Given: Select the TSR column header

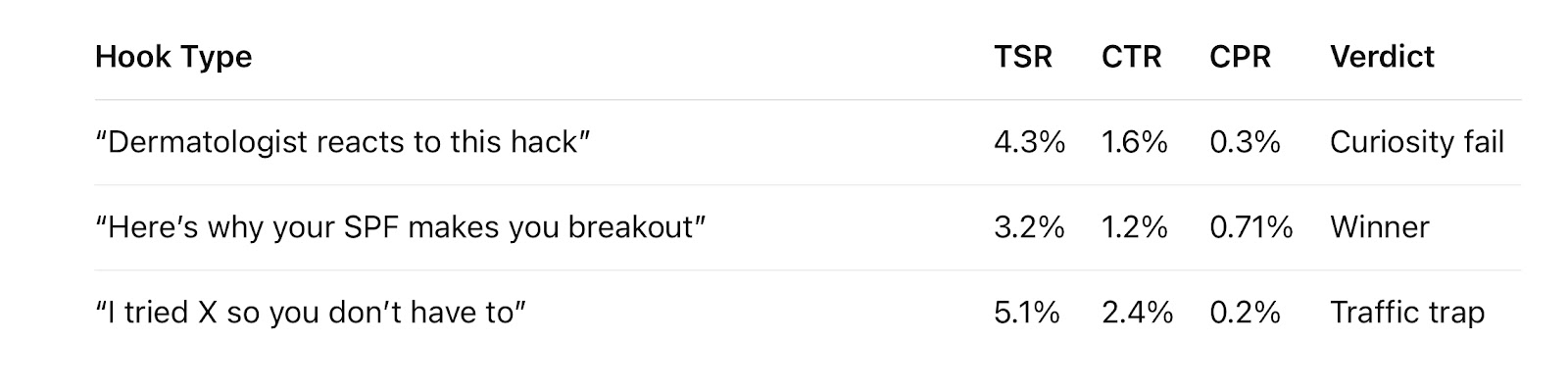Looking at the screenshot, I should point(1023,57).
